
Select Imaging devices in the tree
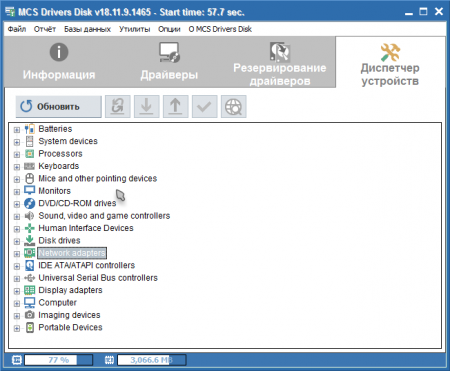tap(69, 315)
